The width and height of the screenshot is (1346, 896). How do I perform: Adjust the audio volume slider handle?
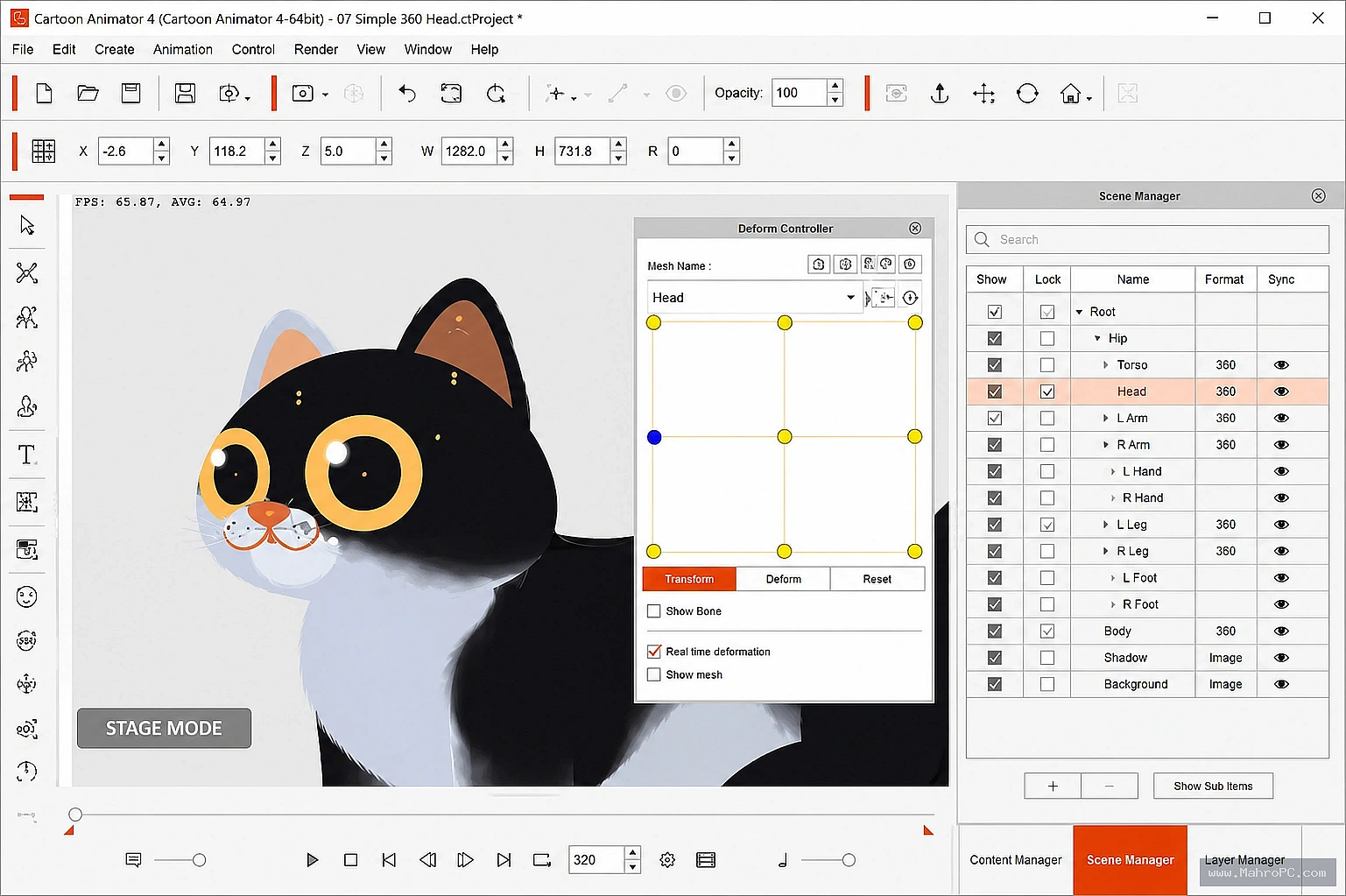point(849,860)
